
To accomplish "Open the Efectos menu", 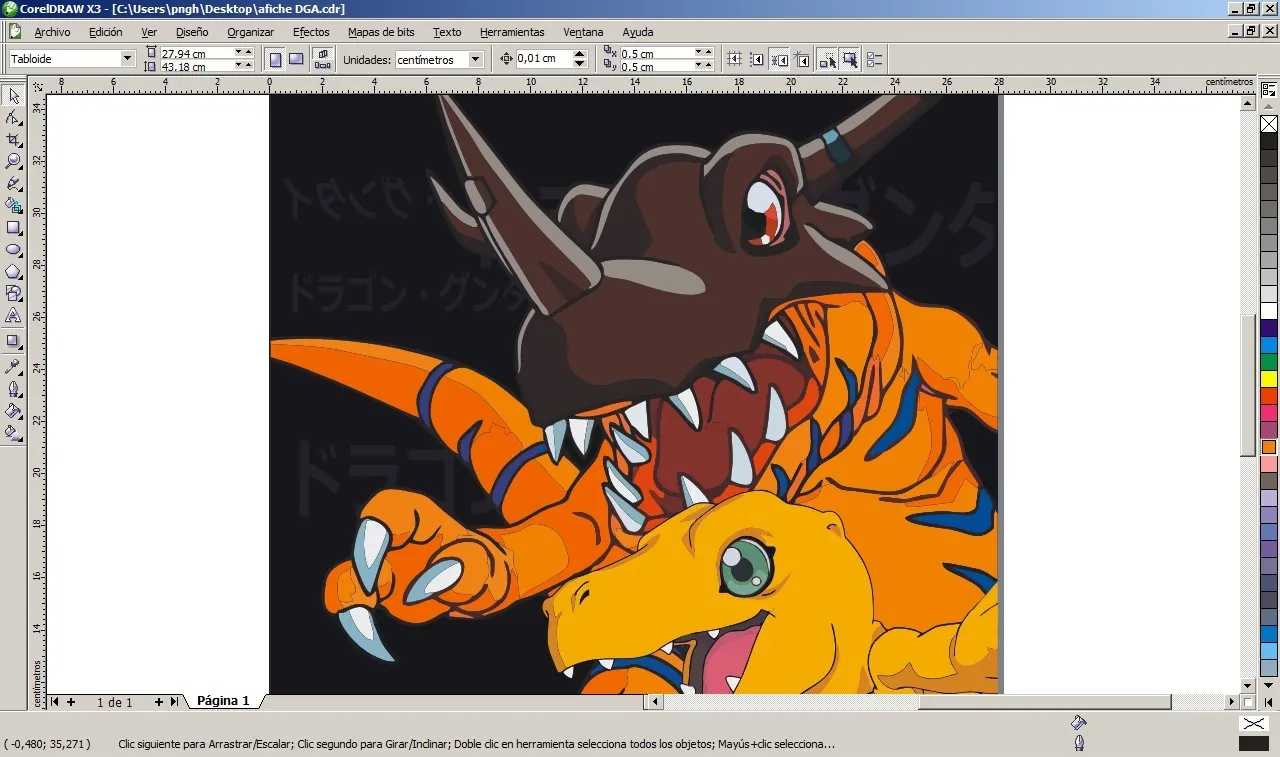I will click(311, 32).
